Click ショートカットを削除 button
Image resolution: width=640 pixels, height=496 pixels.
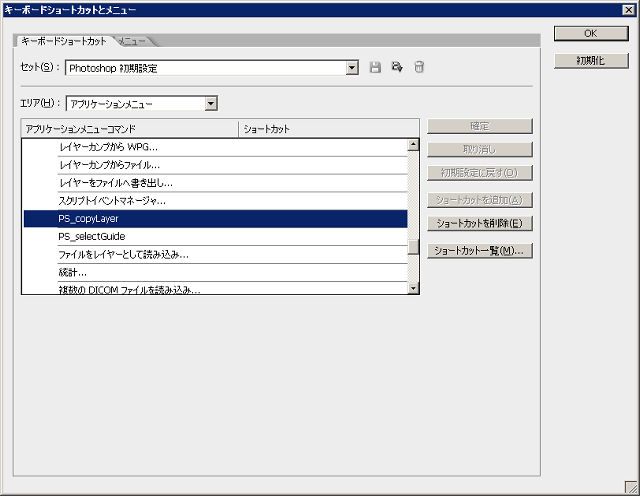click(x=479, y=223)
